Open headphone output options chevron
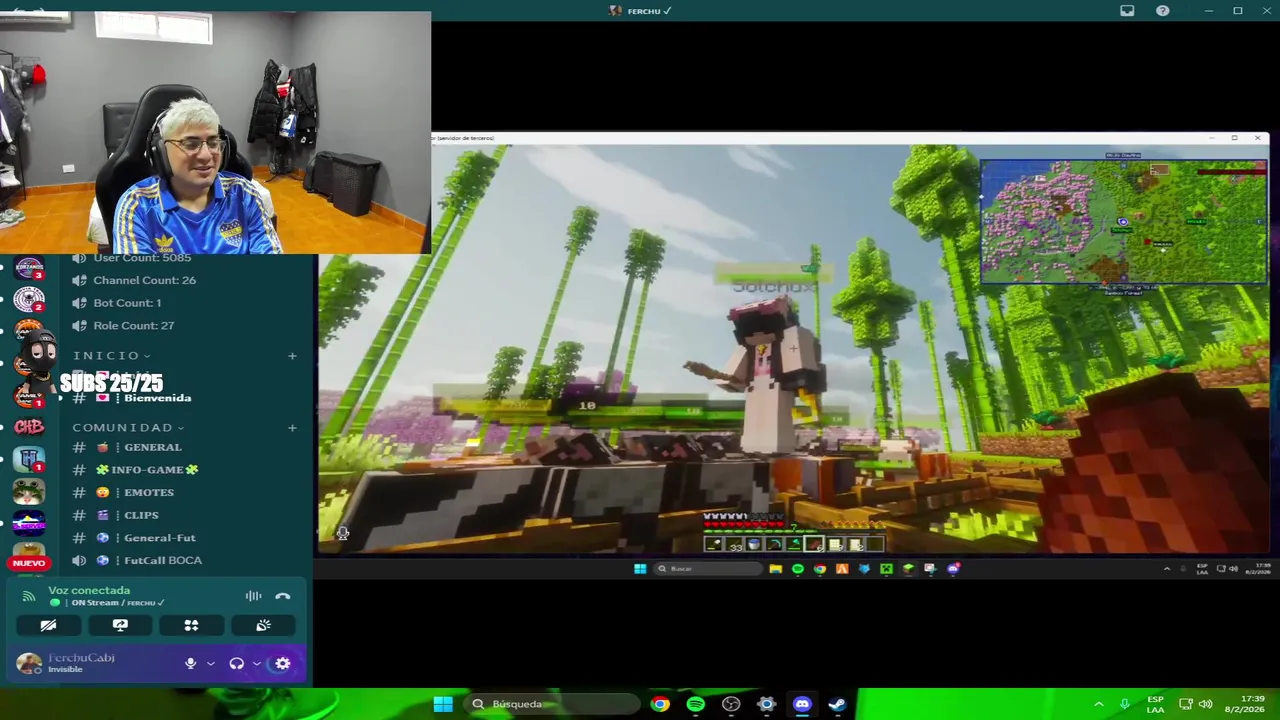1280x720 pixels. point(257,663)
